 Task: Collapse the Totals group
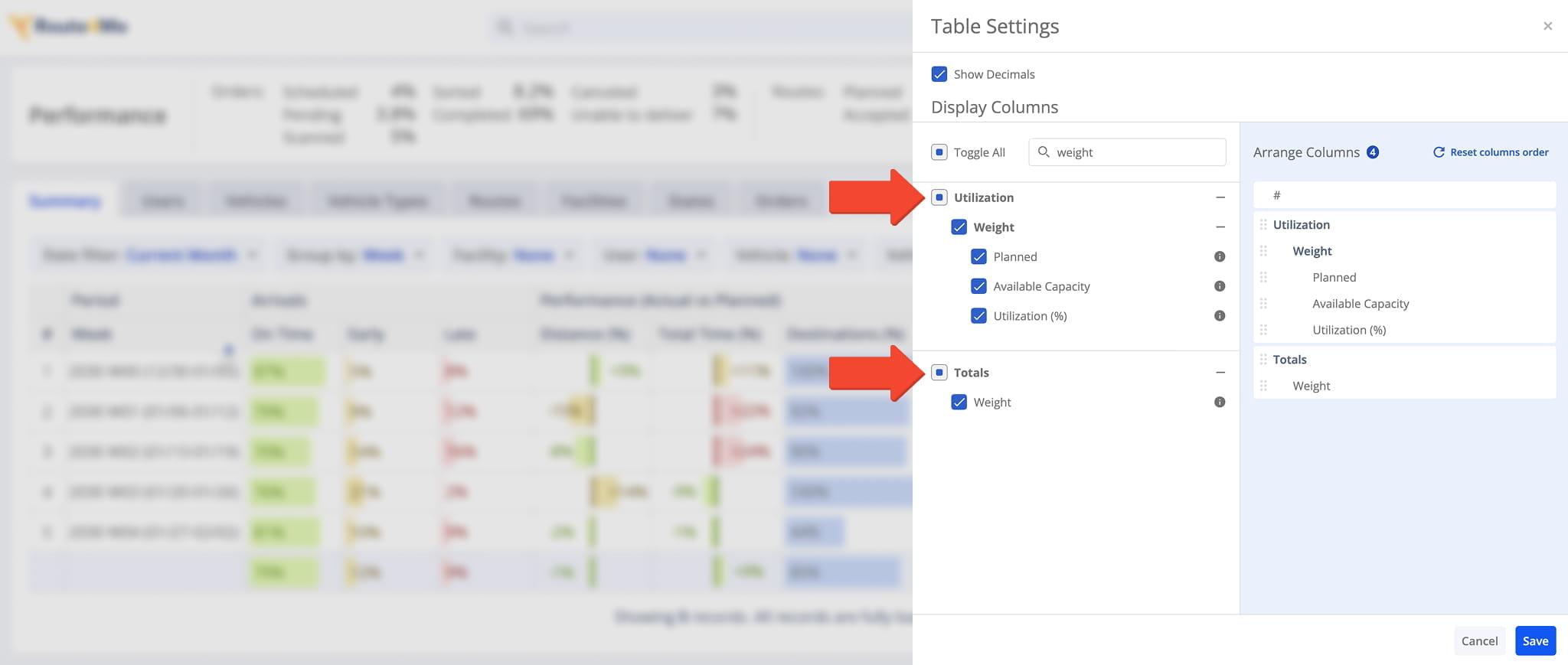(1220, 373)
